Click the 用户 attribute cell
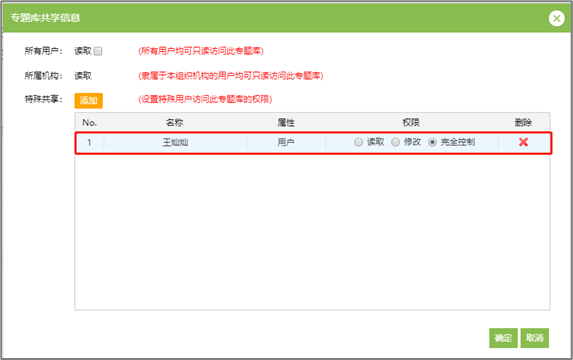The image size is (573, 360). tap(286, 142)
